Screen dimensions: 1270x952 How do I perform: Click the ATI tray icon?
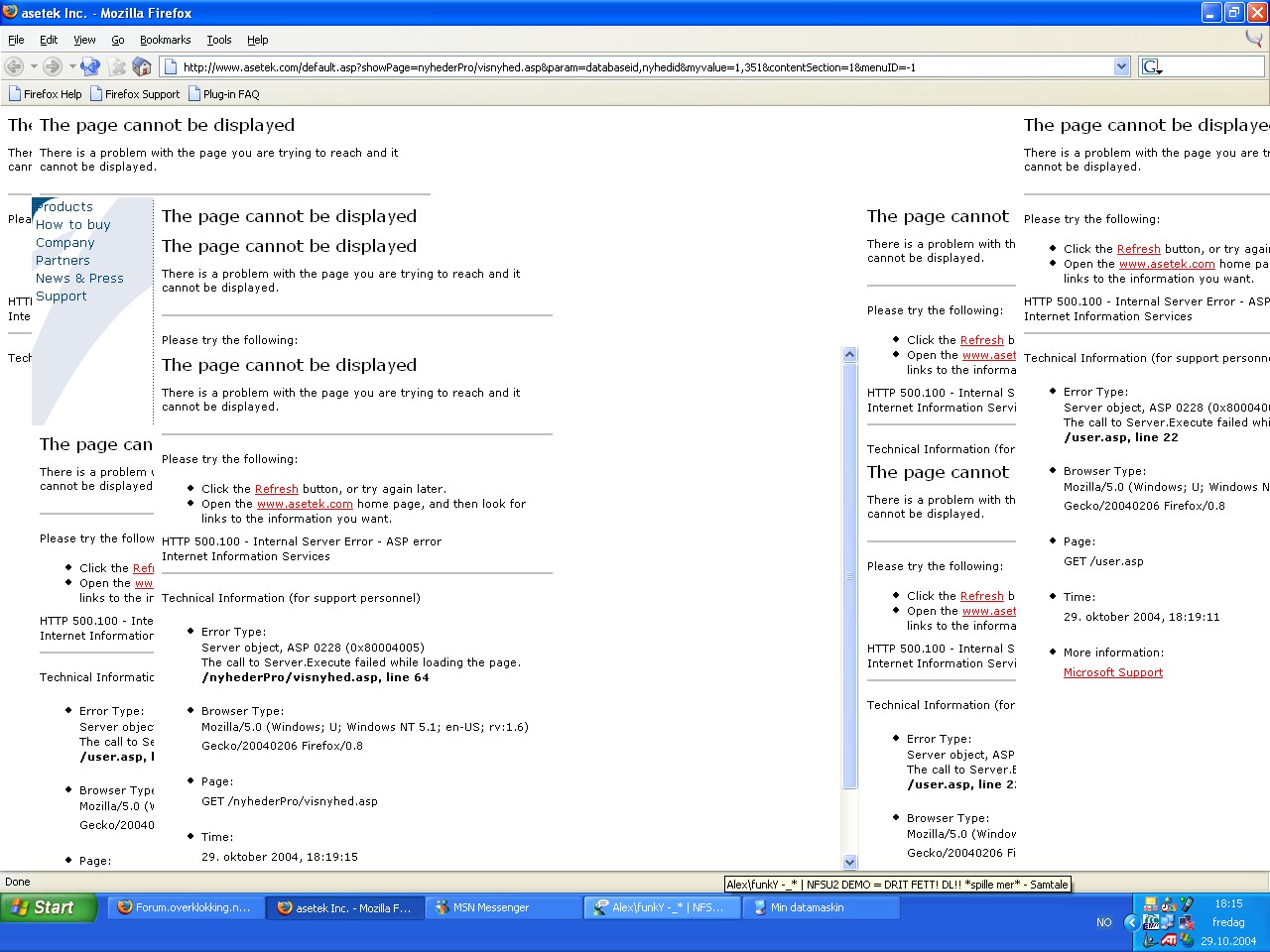(x=1170, y=939)
